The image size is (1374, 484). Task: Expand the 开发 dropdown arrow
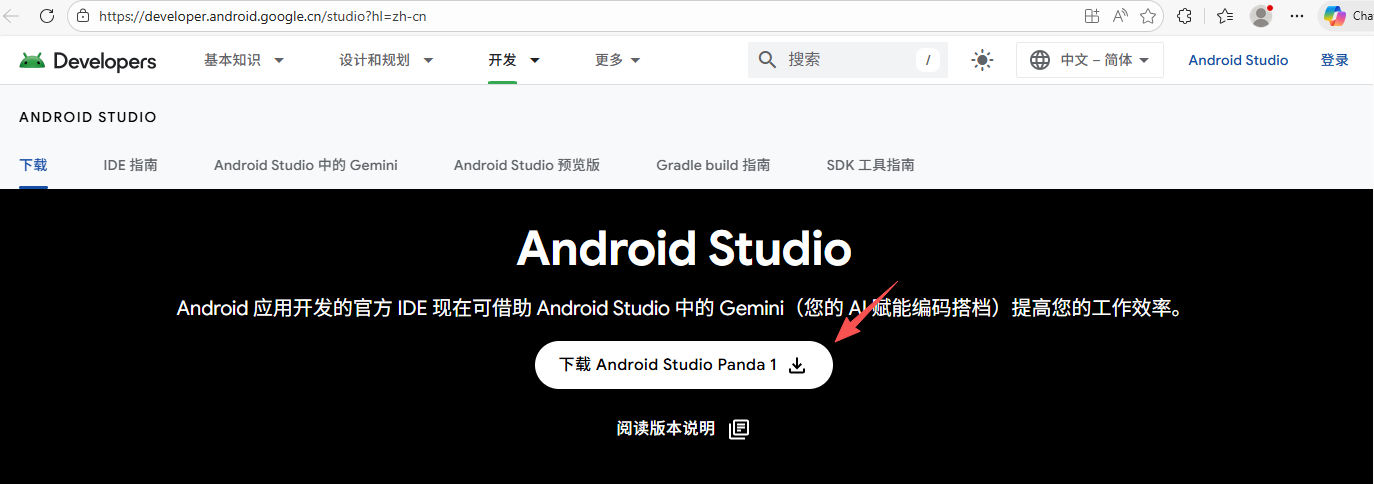coord(535,60)
